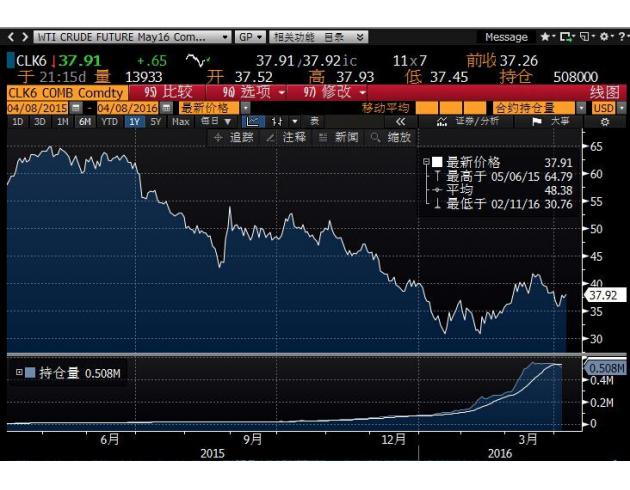Click the help question mark icon
The image size is (630, 490).
620,37
